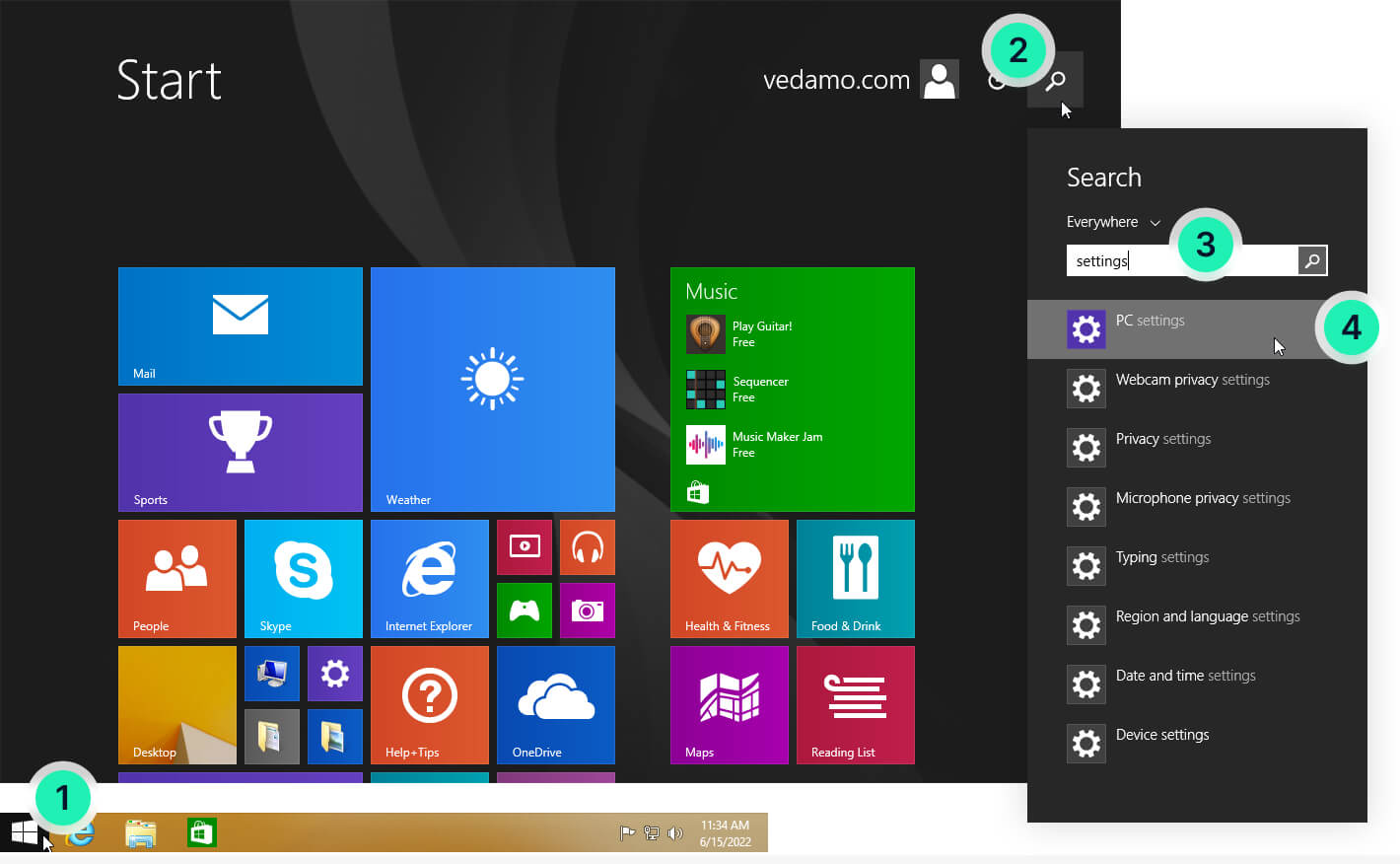The image size is (1400, 864).
Task: Open the Video tile
Action: [x=525, y=547]
